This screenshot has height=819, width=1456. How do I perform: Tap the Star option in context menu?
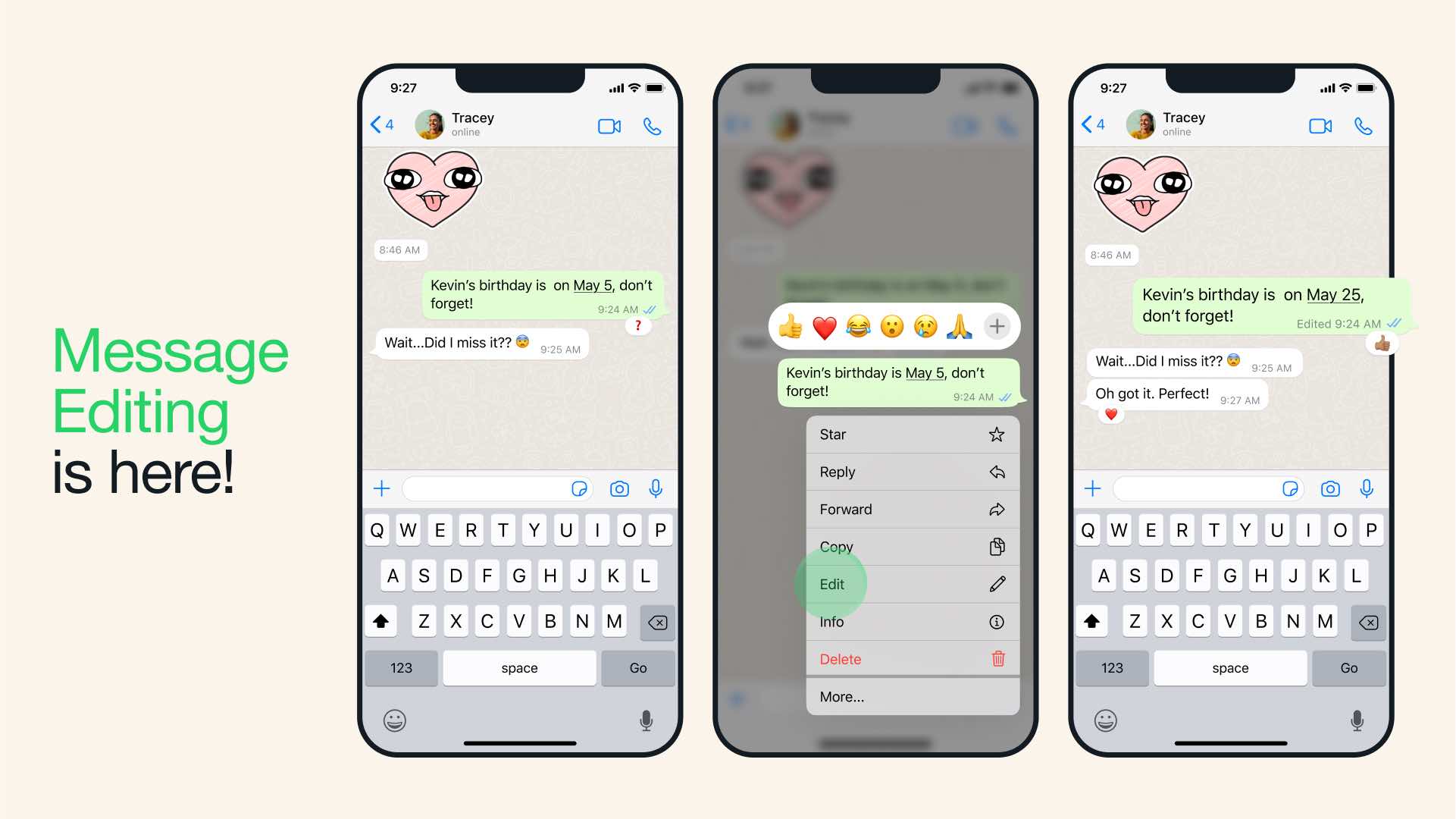point(912,434)
